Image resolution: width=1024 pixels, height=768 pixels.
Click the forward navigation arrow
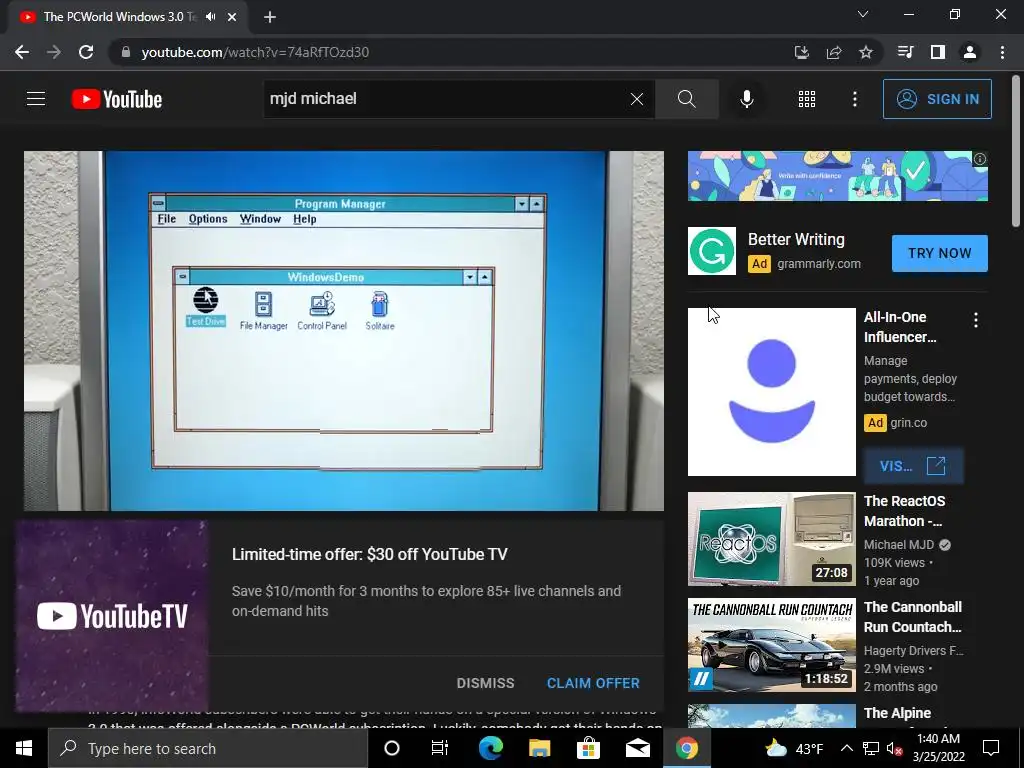click(x=54, y=52)
